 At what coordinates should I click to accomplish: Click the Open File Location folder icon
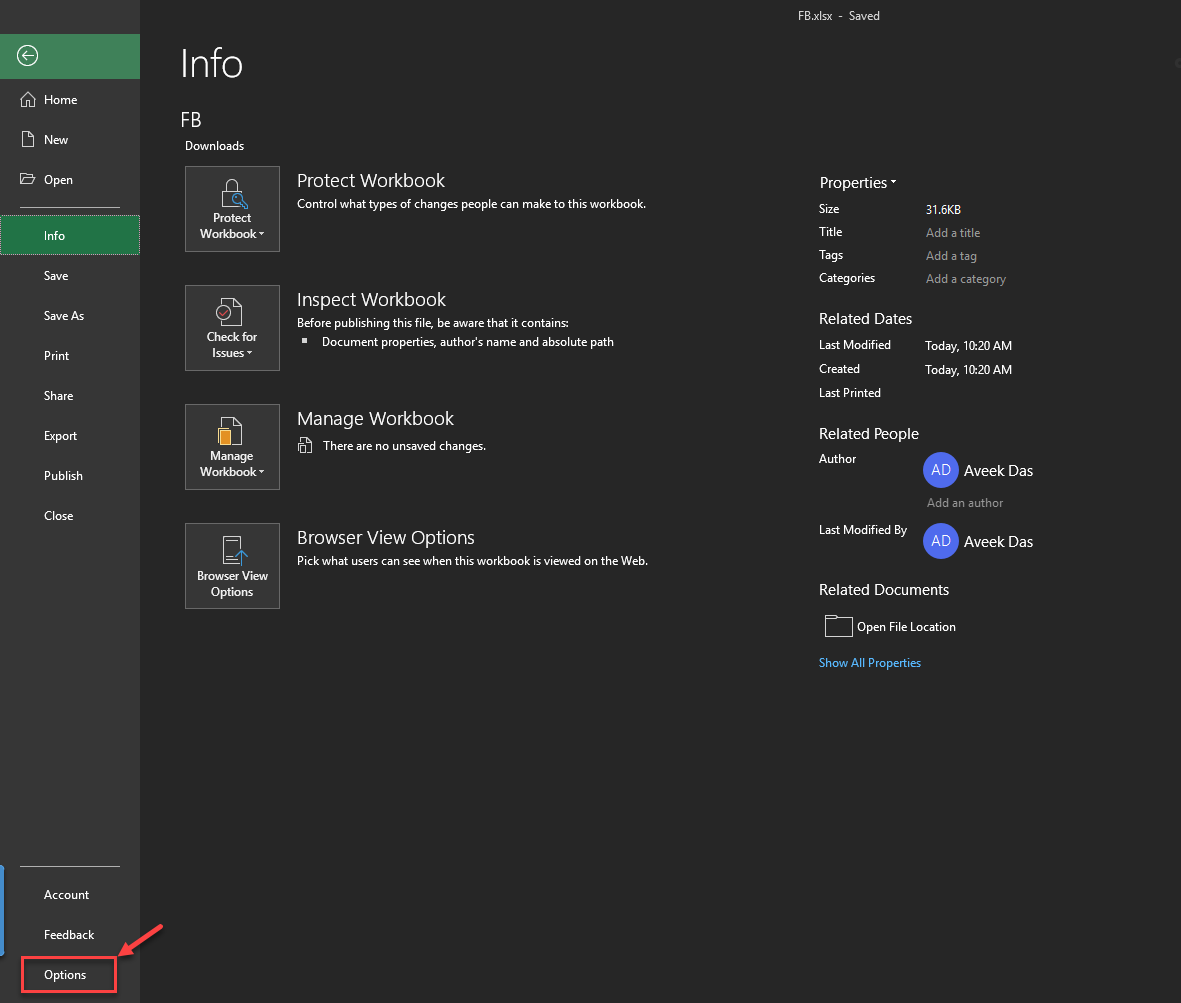point(838,626)
